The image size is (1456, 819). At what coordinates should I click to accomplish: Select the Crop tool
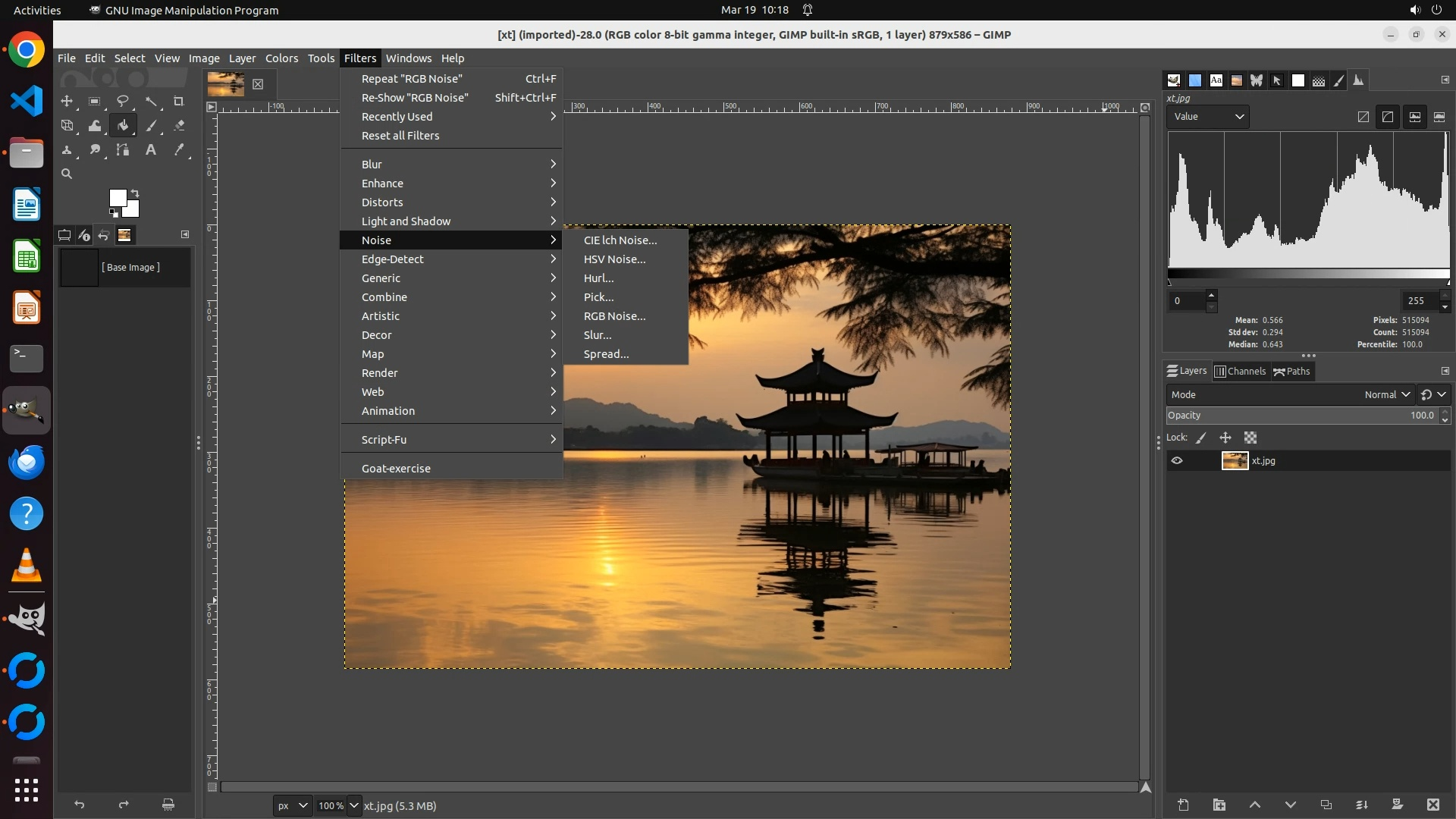coord(179,101)
